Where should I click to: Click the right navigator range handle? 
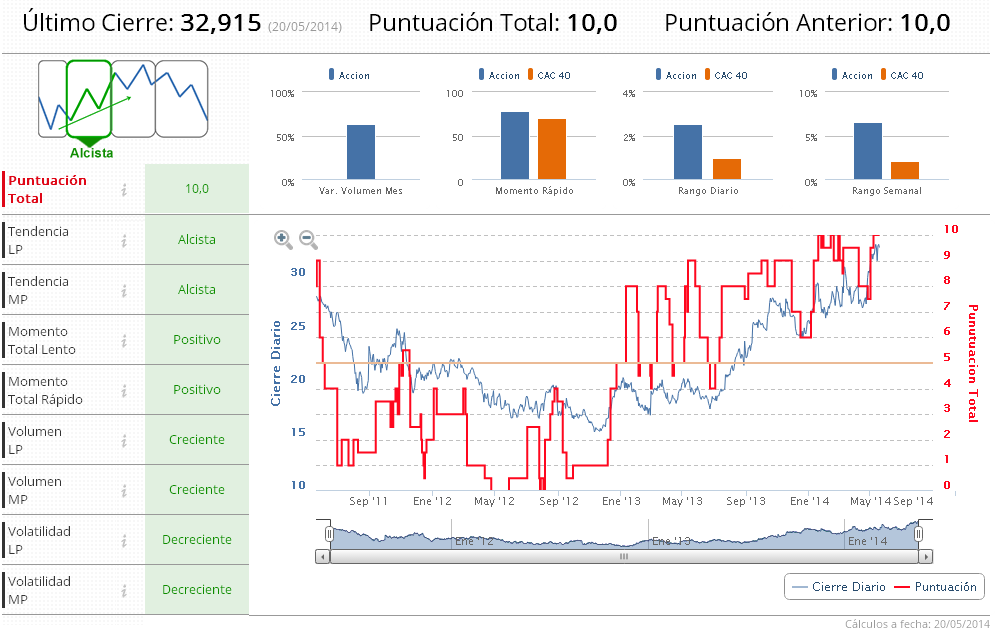[918, 534]
